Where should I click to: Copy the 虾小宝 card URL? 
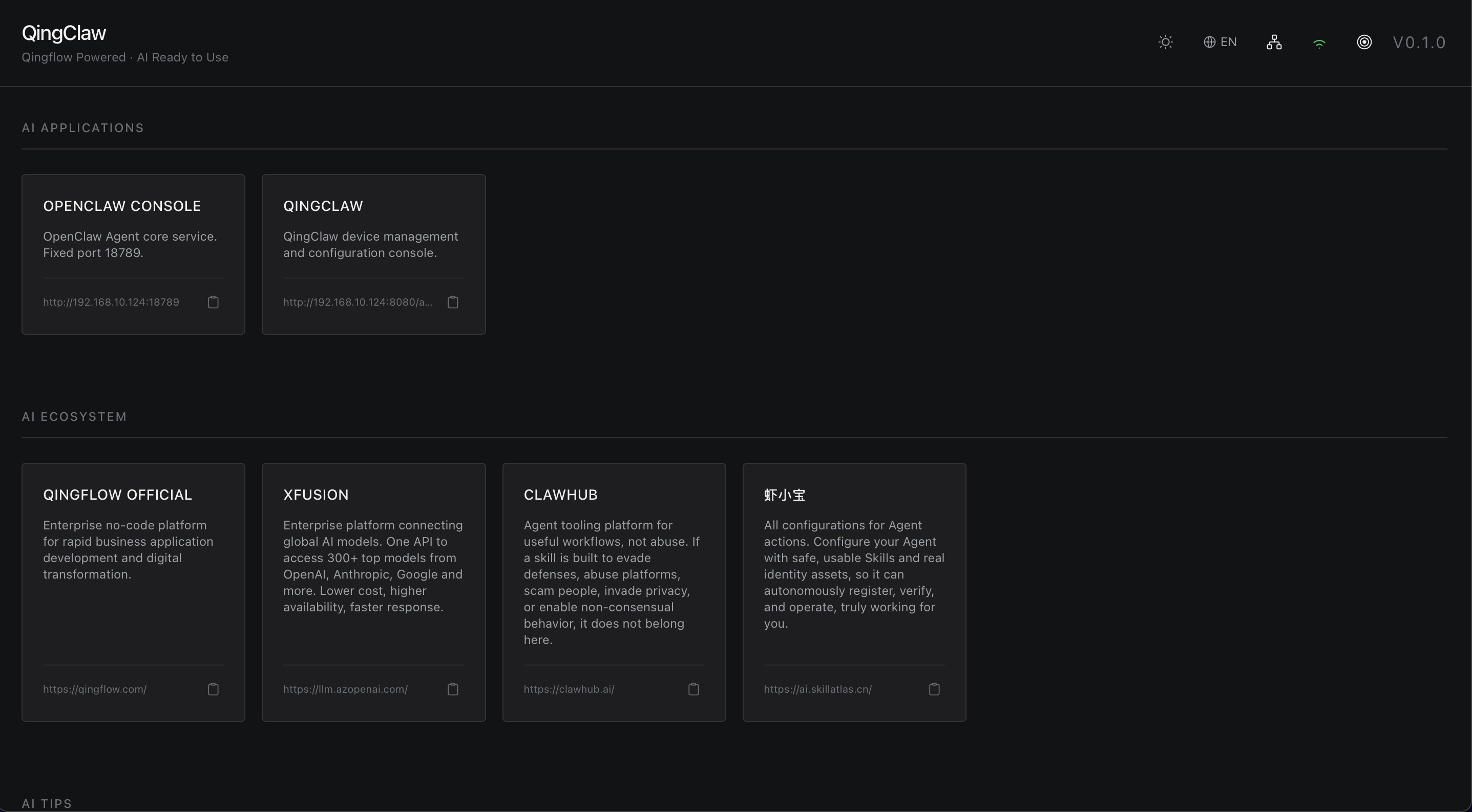pos(934,689)
